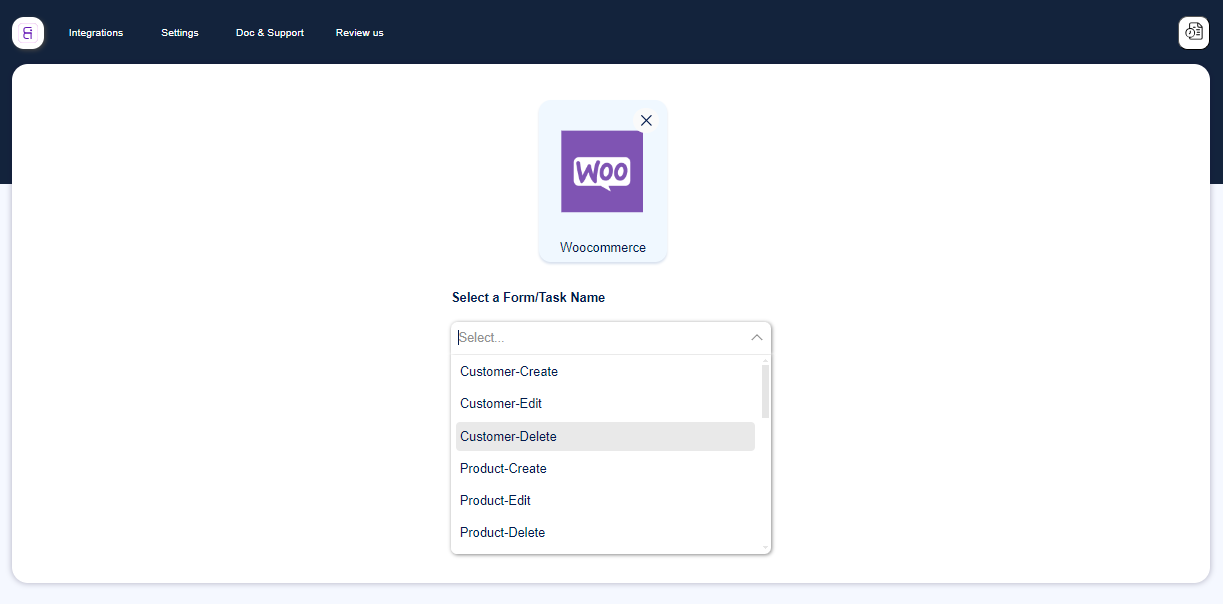
Task: Click the Review us link
Action: [359, 32]
